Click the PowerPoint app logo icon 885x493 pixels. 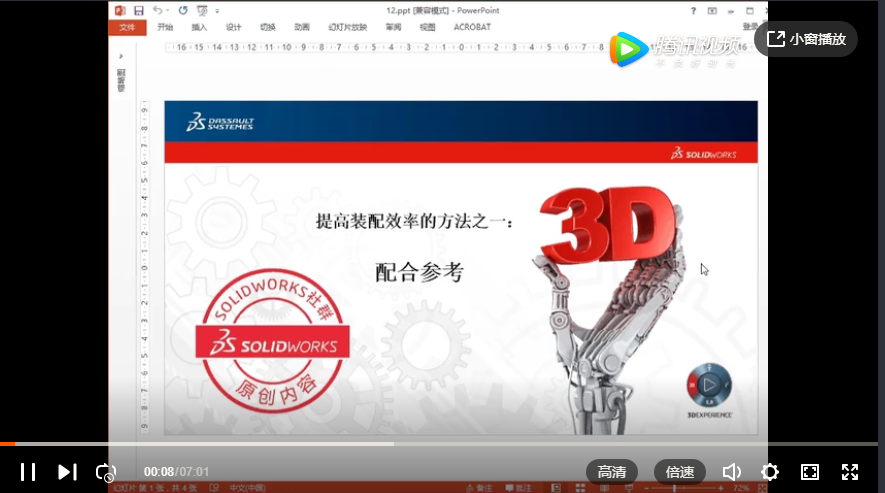120,10
